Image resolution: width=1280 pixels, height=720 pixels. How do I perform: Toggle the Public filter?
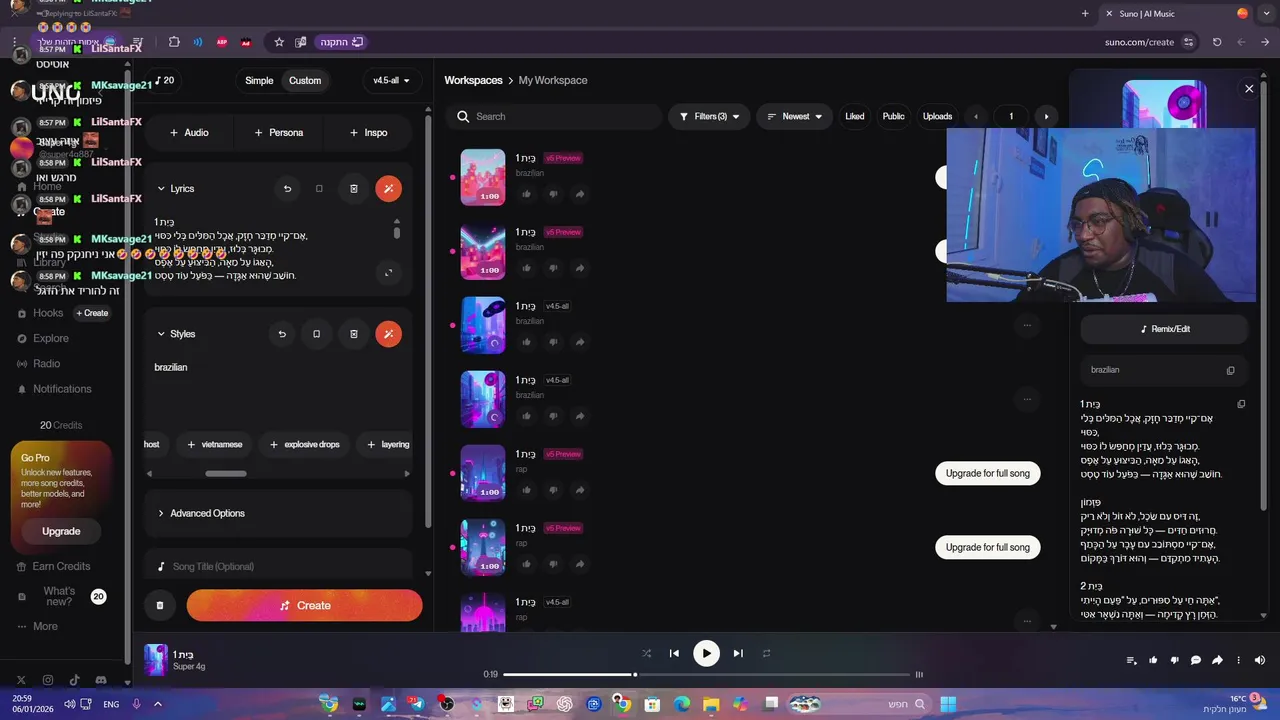[x=893, y=116]
